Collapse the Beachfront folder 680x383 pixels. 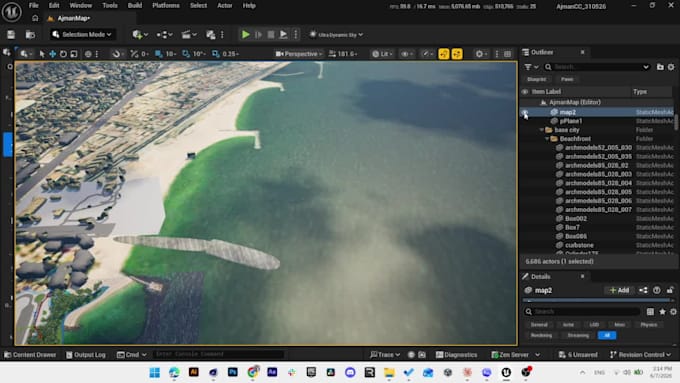[547, 139]
